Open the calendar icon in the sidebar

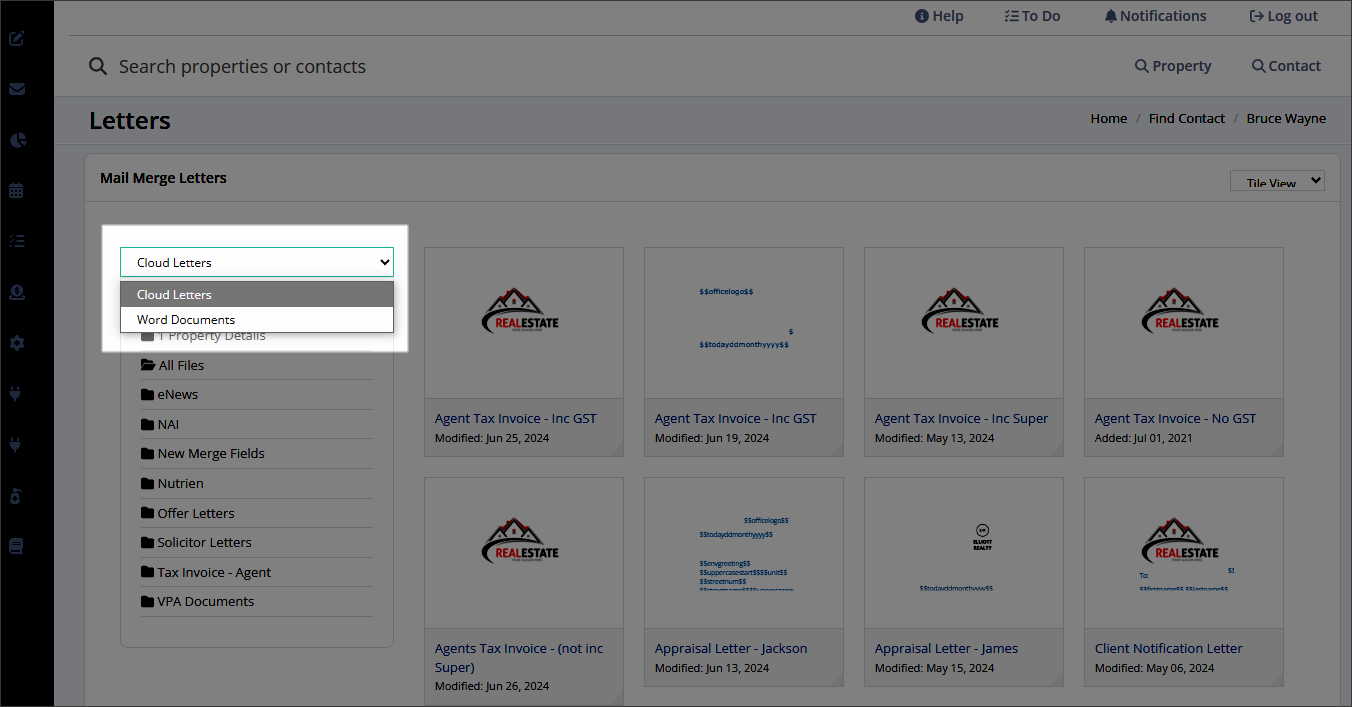click(17, 190)
